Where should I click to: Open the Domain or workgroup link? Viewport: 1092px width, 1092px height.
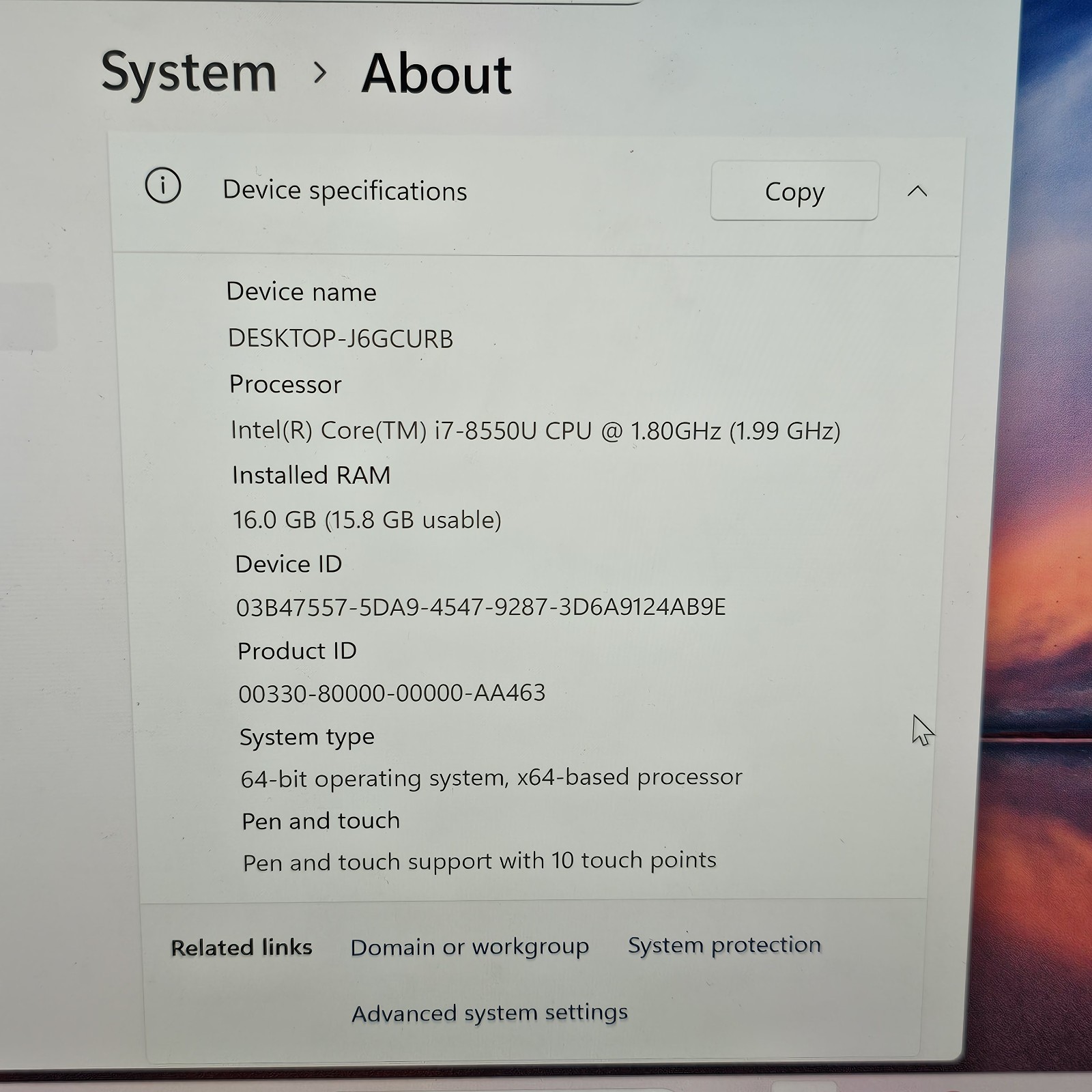point(470,947)
